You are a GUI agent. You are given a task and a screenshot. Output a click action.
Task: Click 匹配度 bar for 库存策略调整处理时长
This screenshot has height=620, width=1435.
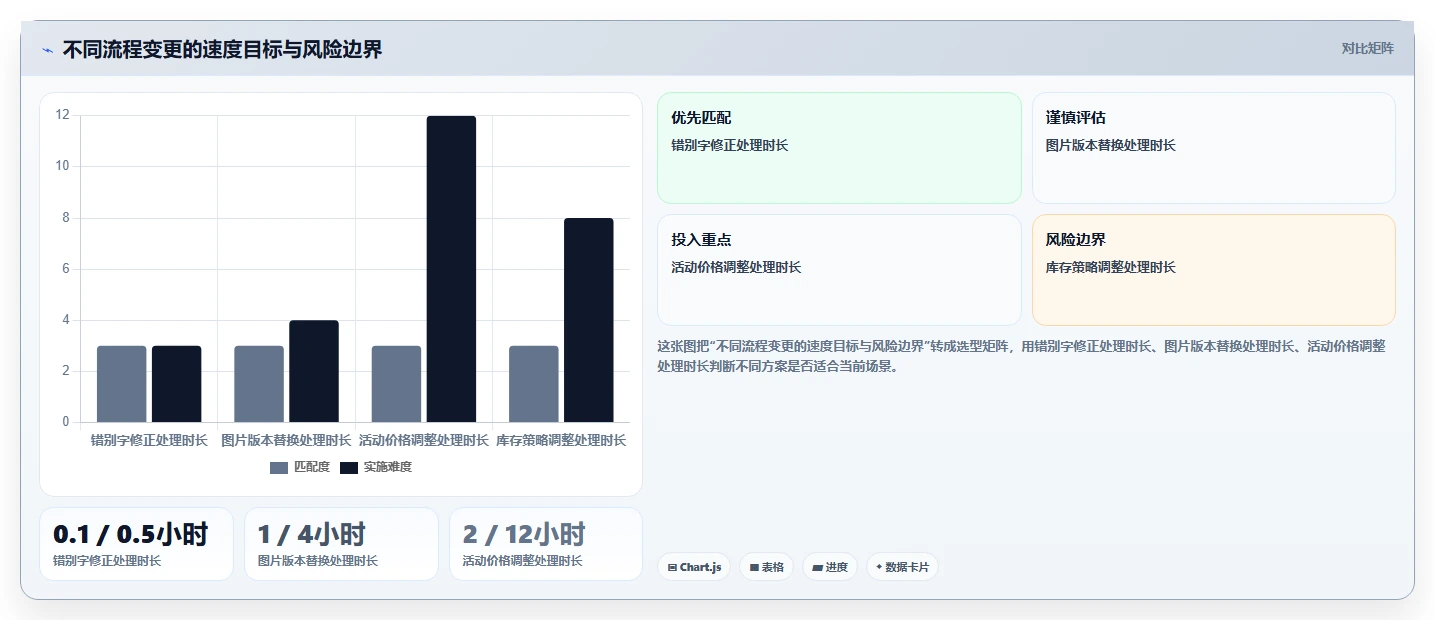tap(533, 384)
